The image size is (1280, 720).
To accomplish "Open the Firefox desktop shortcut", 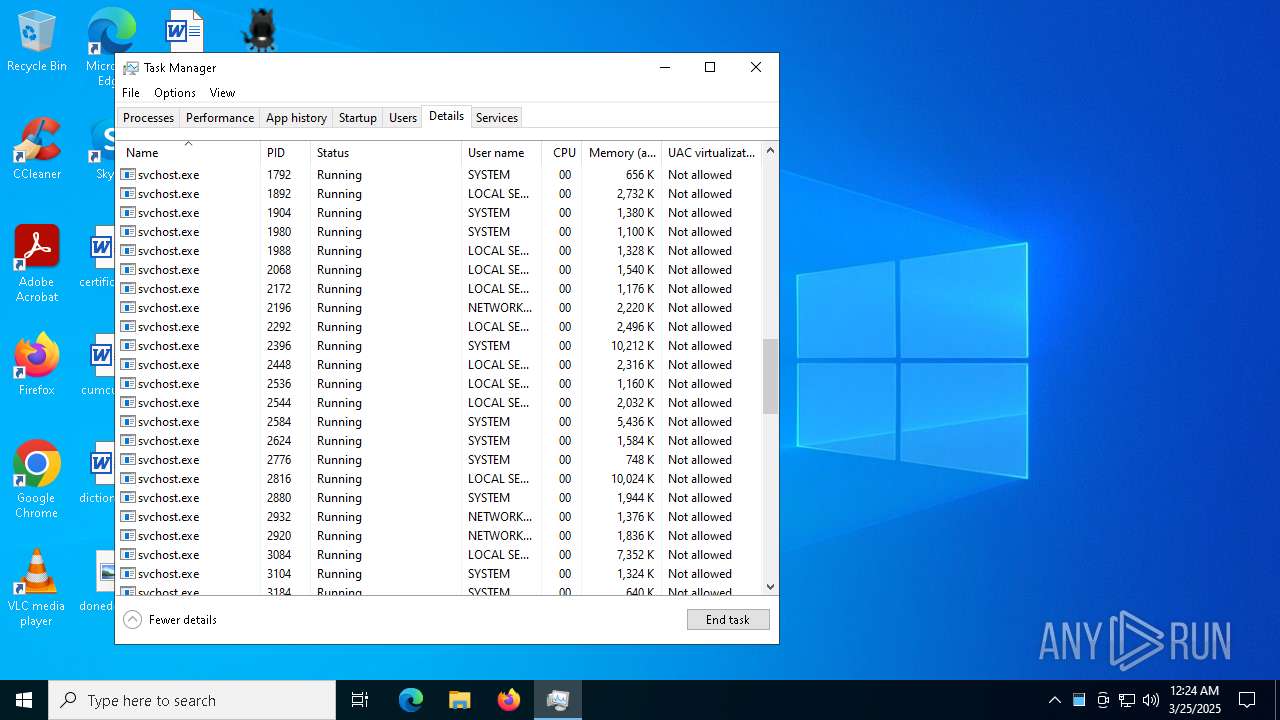I will pyautogui.click(x=37, y=365).
